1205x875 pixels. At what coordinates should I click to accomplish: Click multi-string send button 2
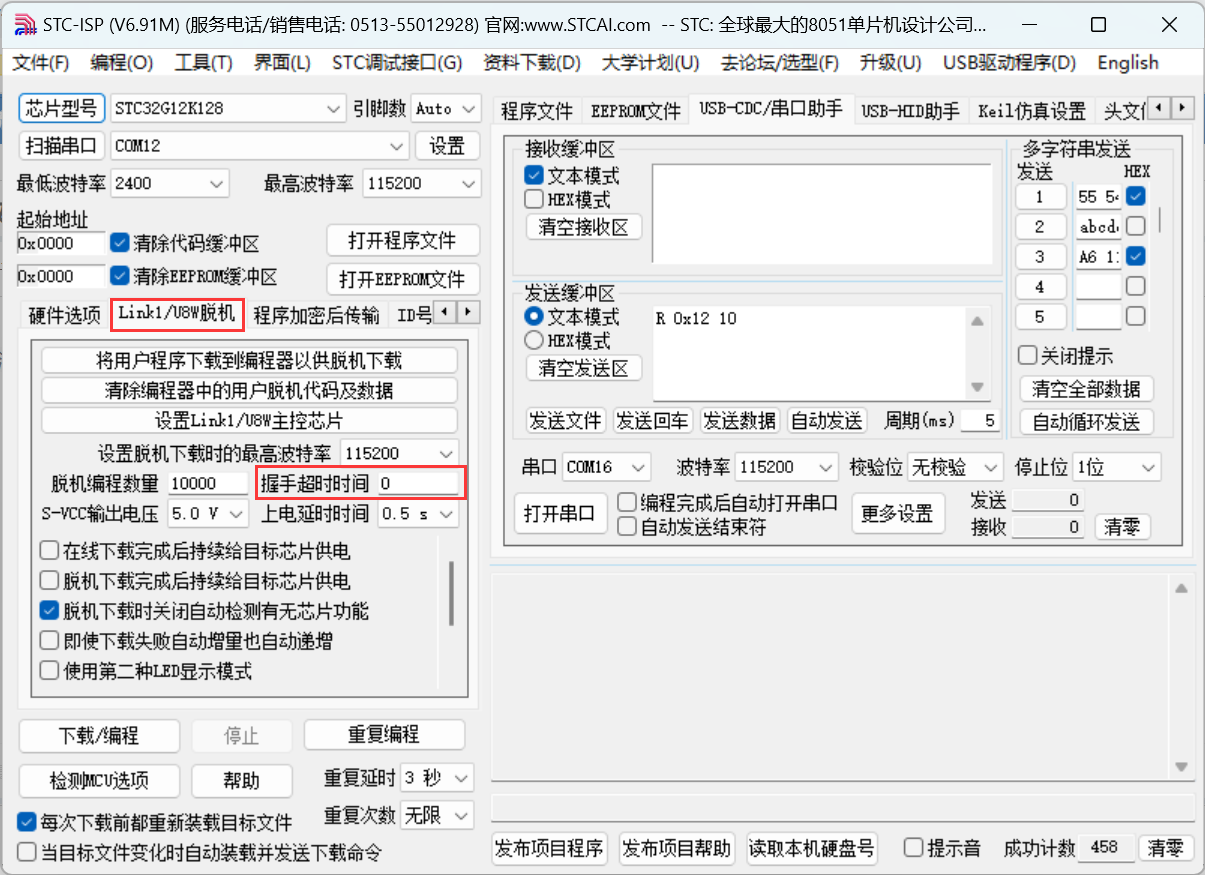pyautogui.click(x=1040, y=227)
